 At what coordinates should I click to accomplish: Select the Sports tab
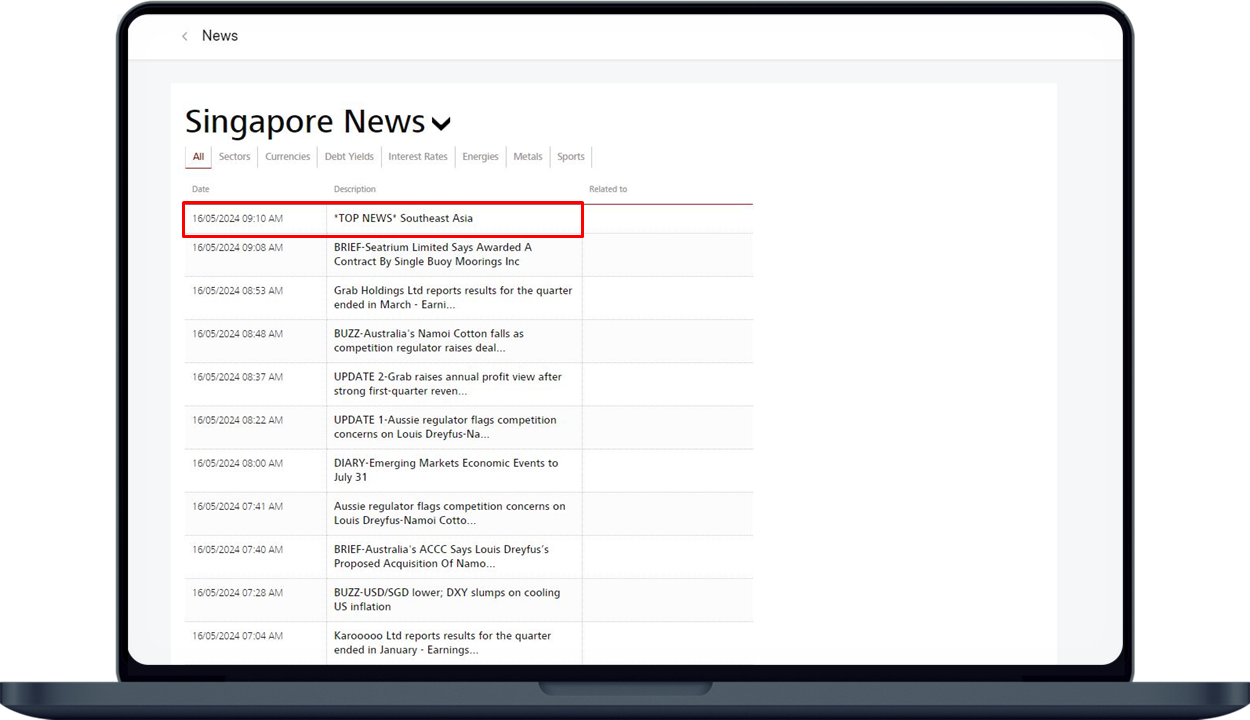click(x=571, y=157)
